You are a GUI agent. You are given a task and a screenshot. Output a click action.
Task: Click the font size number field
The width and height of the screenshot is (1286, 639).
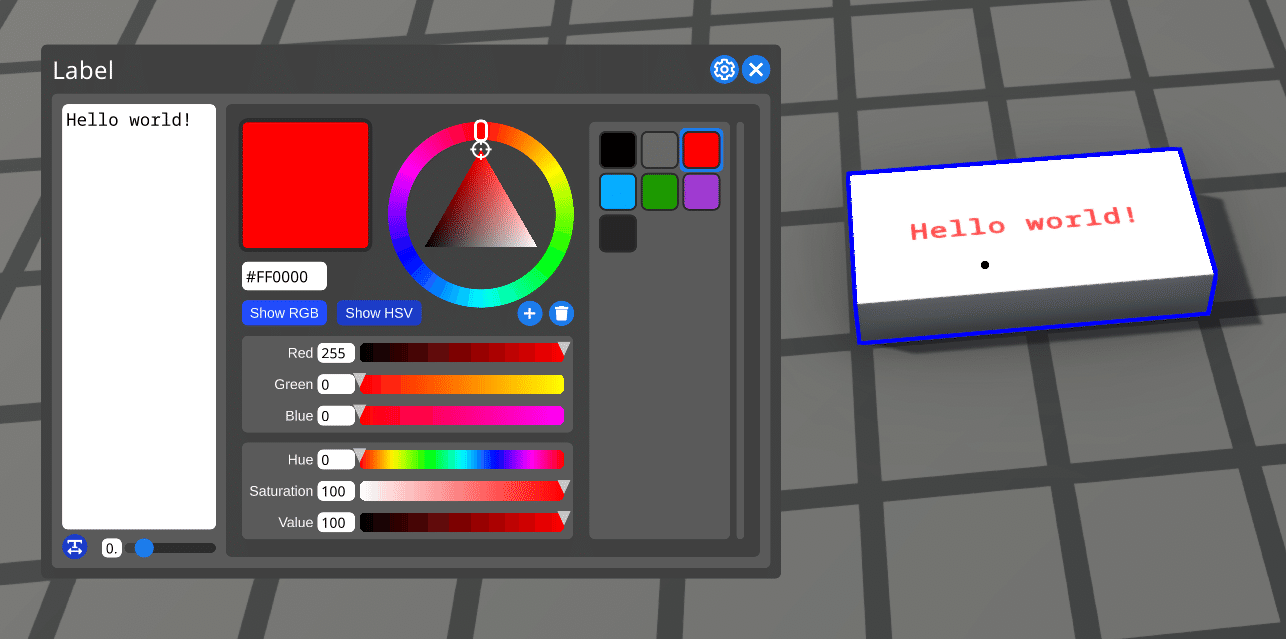pyautogui.click(x=112, y=548)
